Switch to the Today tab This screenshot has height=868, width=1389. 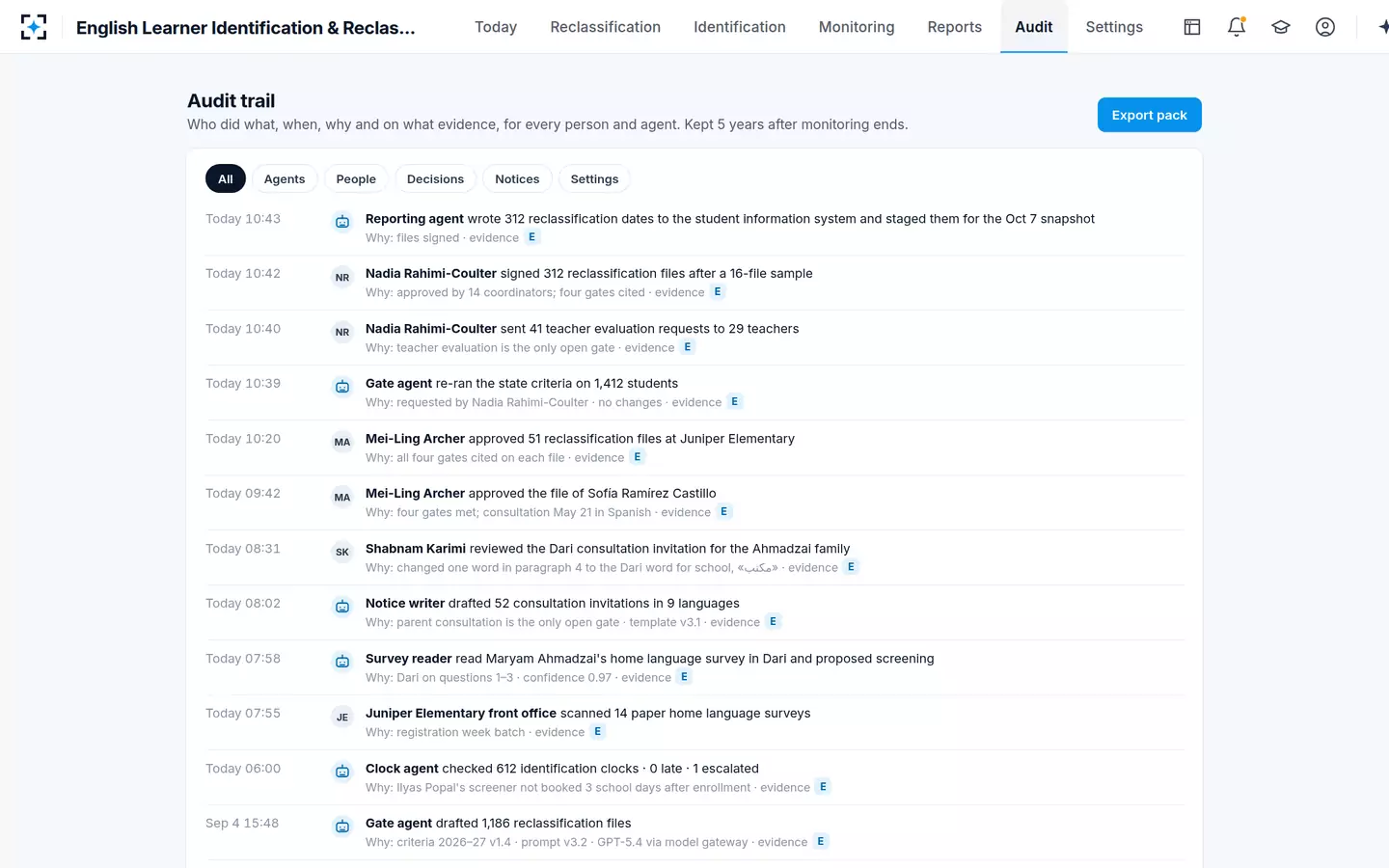tap(496, 27)
